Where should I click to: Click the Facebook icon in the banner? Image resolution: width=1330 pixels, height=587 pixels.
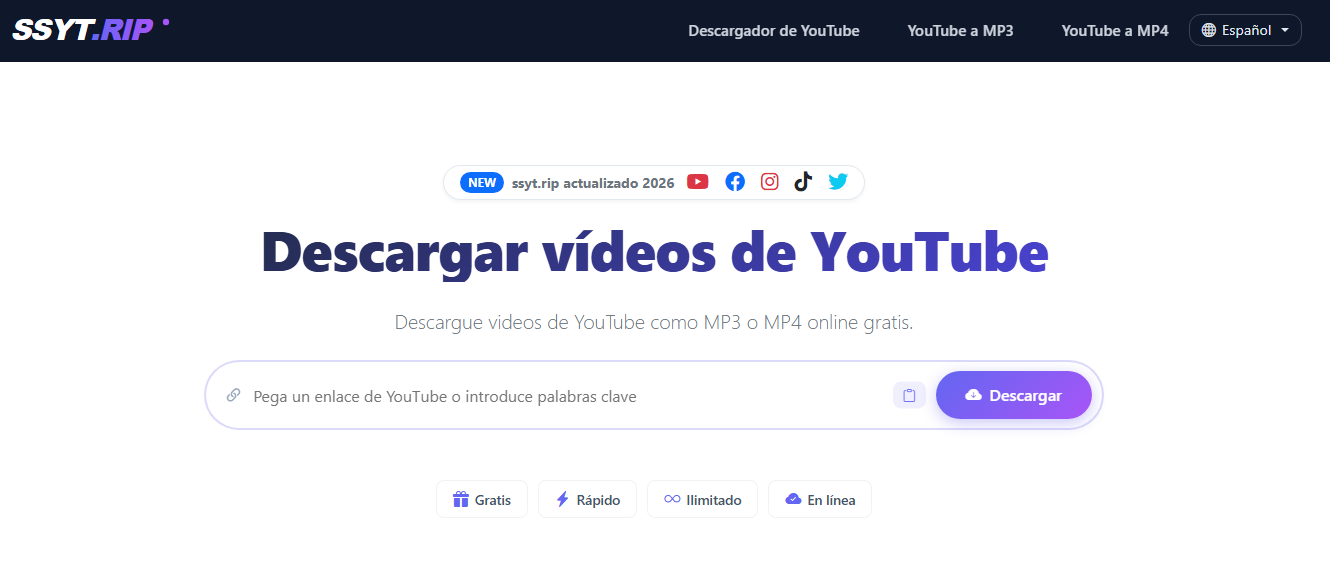click(735, 182)
